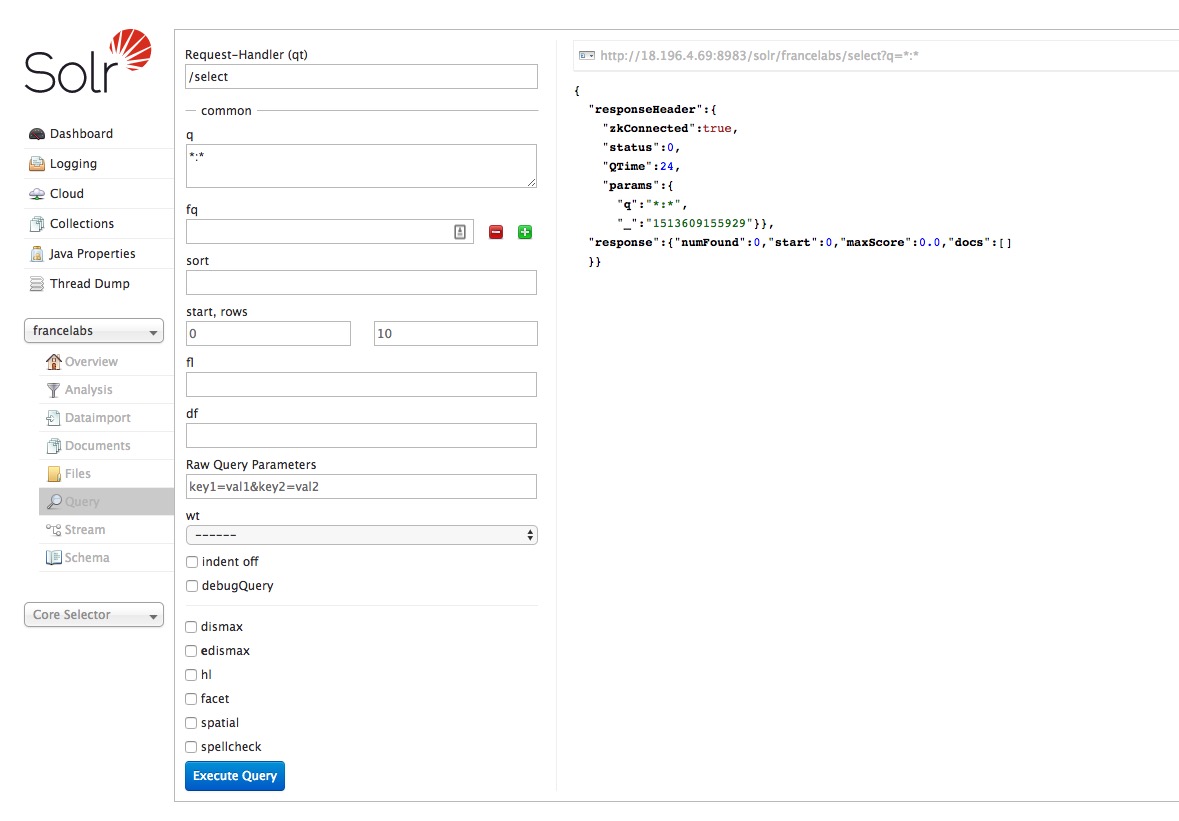
Task: Focus the df default field input
Action: 362,436
